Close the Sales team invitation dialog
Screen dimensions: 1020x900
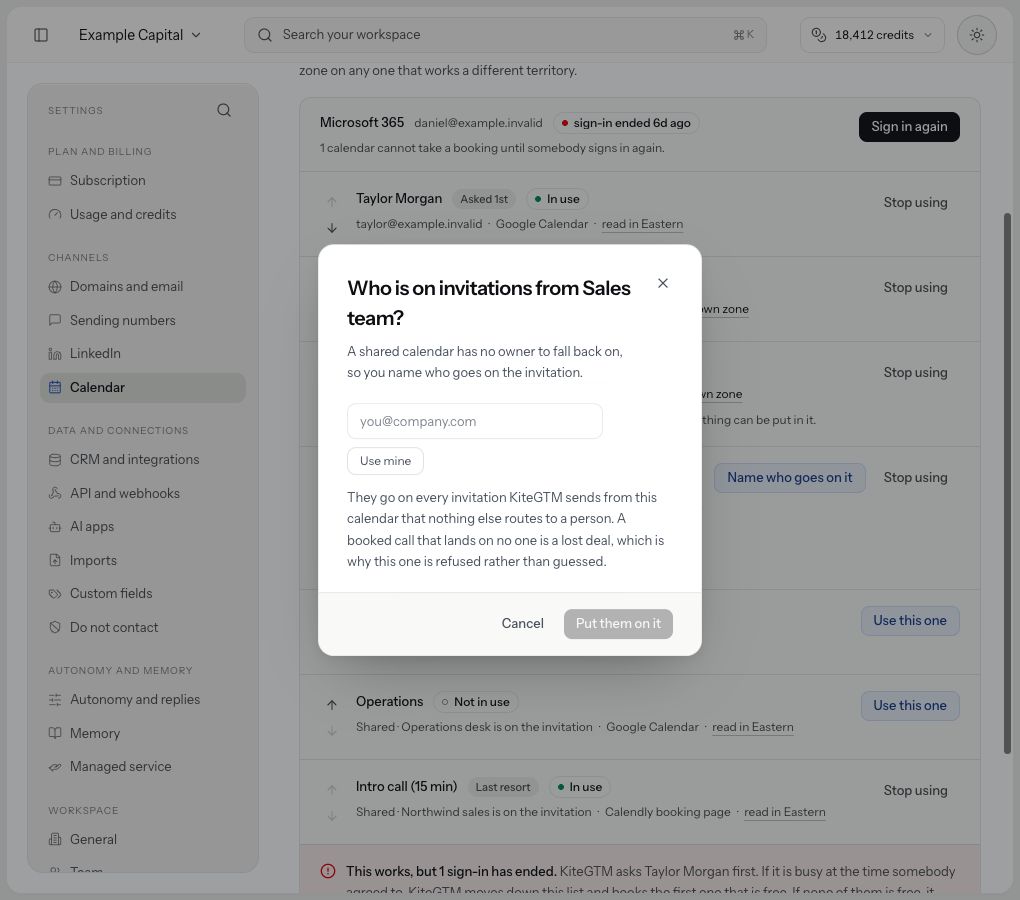(663, 283)
